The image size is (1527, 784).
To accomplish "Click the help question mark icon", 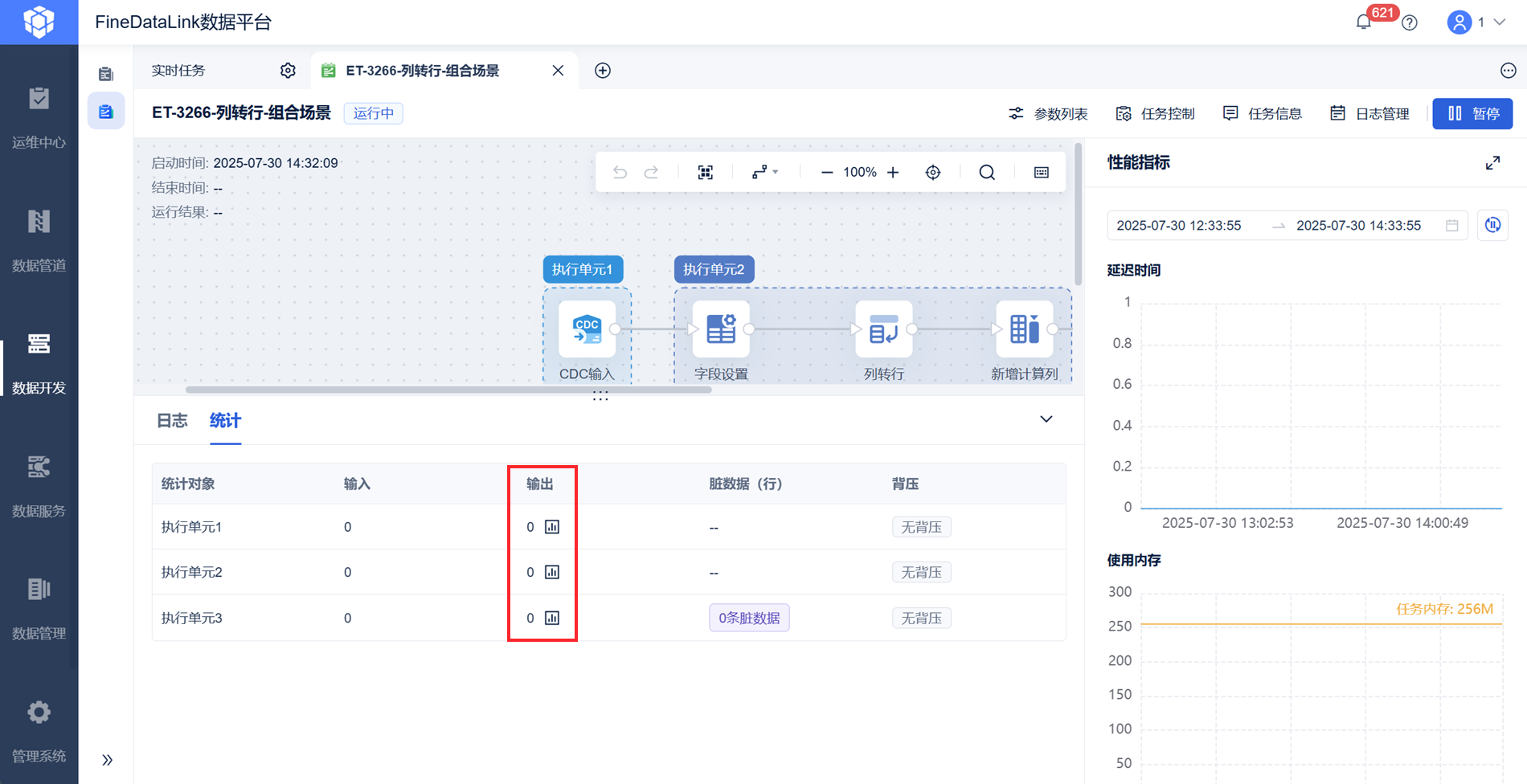I will 1410,23.
